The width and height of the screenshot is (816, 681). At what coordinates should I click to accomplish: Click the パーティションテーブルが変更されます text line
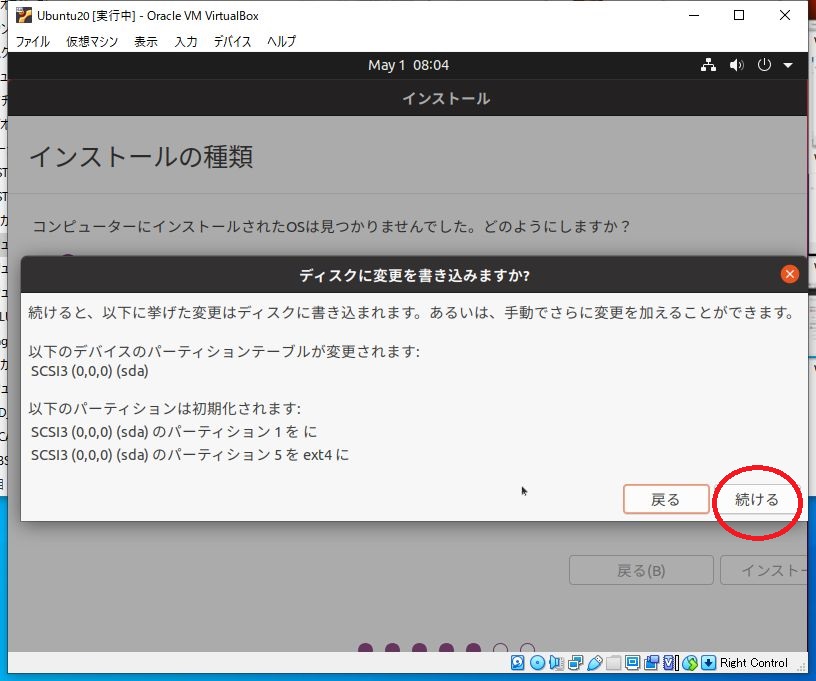coord(224,351)
